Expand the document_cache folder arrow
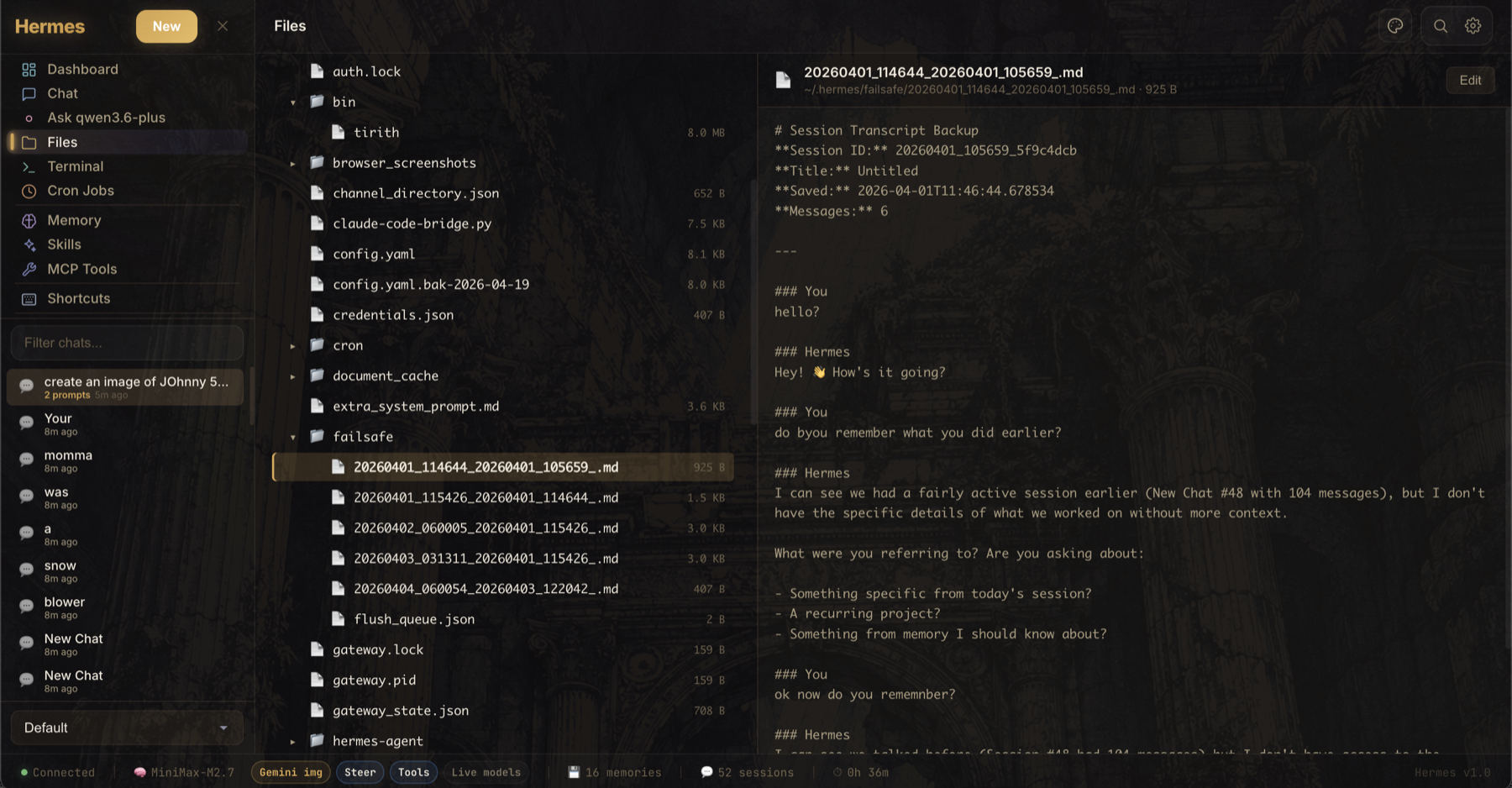 click(x=293, y=376)
